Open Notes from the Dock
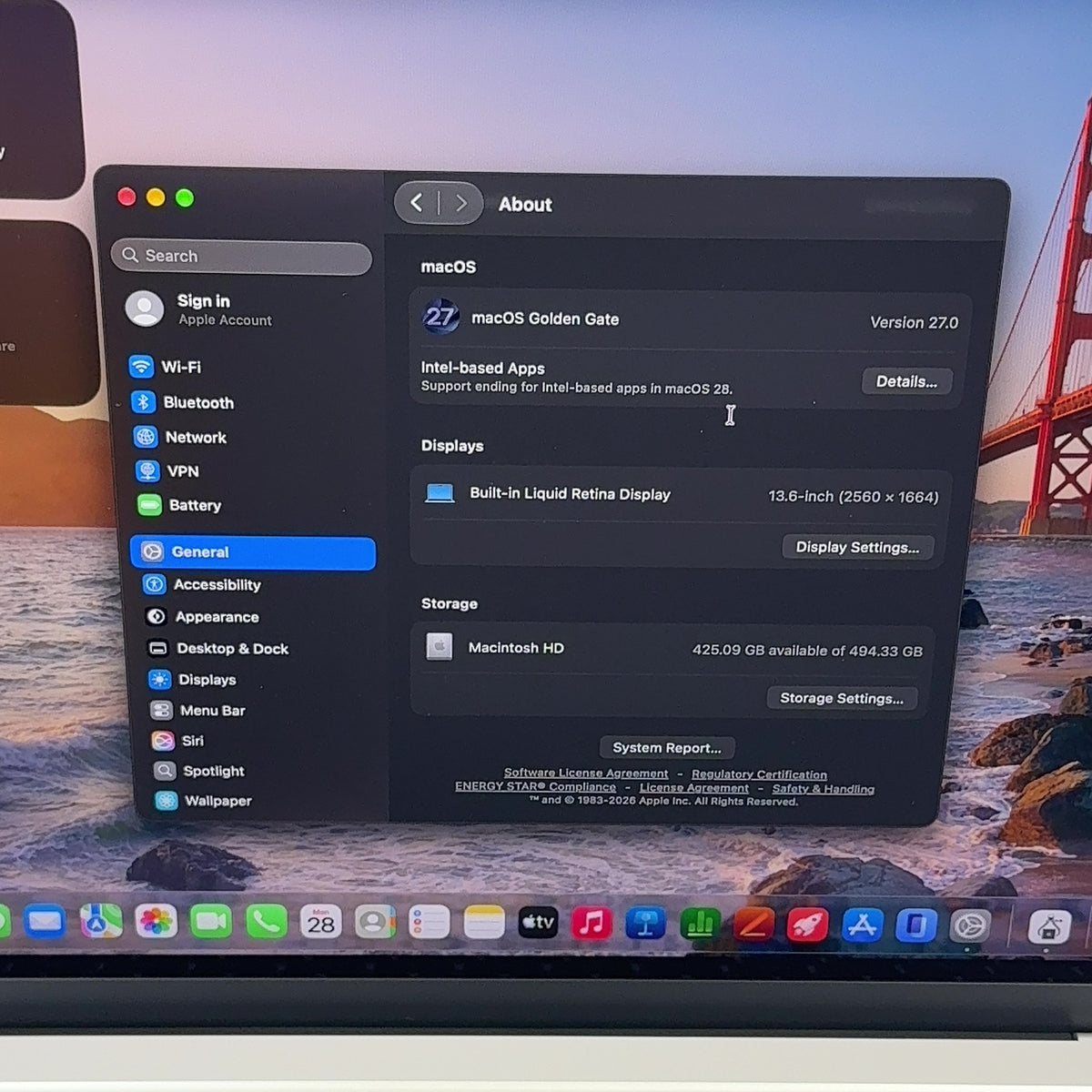This screenshot has width=1092, height=1092. [483, 923]
